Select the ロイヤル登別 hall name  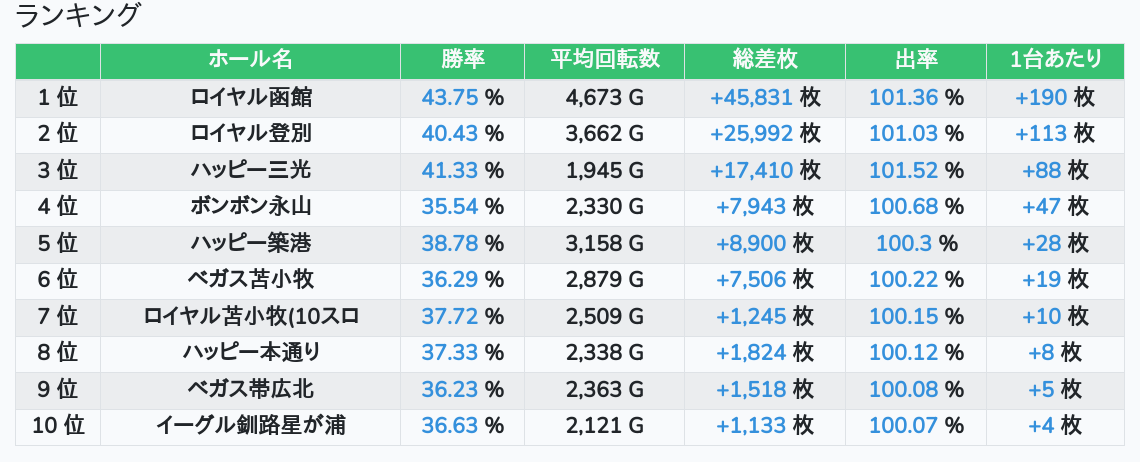click(250, 134)
